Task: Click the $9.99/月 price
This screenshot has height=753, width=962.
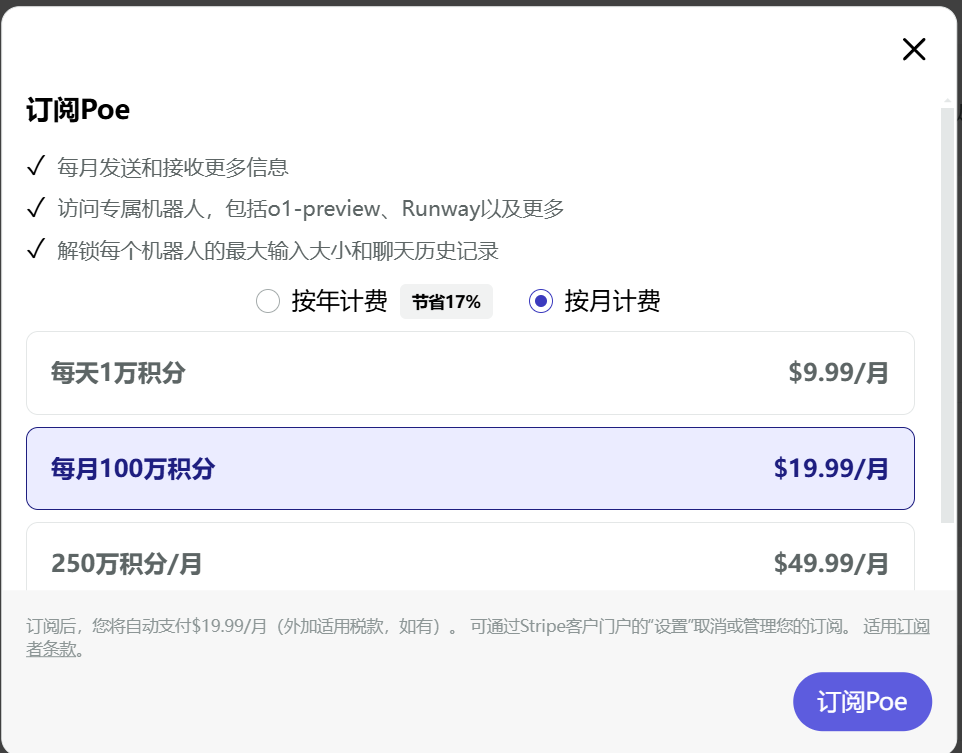Action: [x=838, y=373]
